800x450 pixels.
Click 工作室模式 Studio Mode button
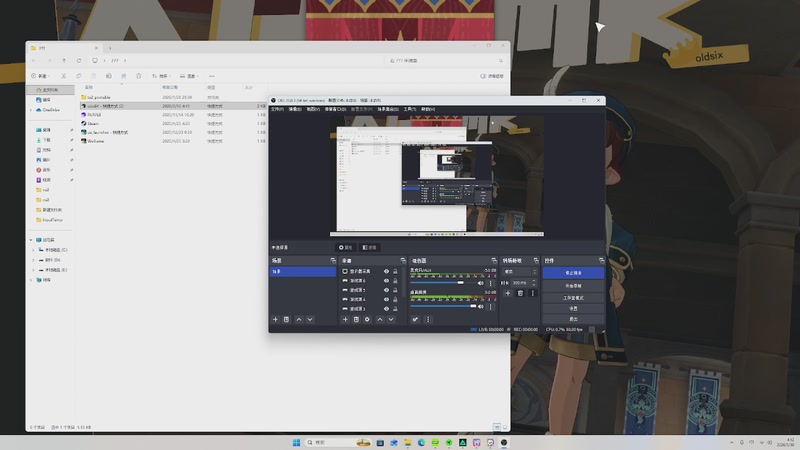pyautogui.click(x=573, y=297)
